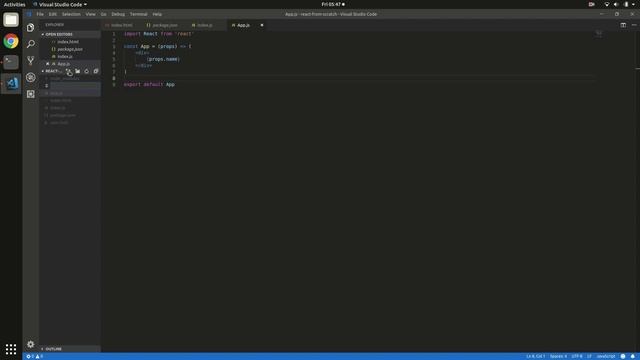Open the editor More Actions ellipsis
The height and width of the screenshot is (360, 640).
(634, 25)
